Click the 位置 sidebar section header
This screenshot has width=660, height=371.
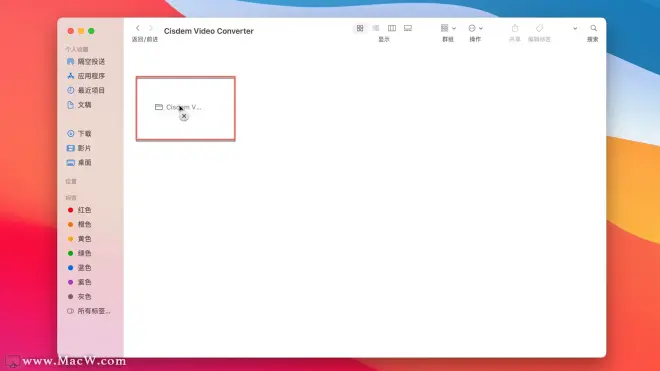coord(71,181)
